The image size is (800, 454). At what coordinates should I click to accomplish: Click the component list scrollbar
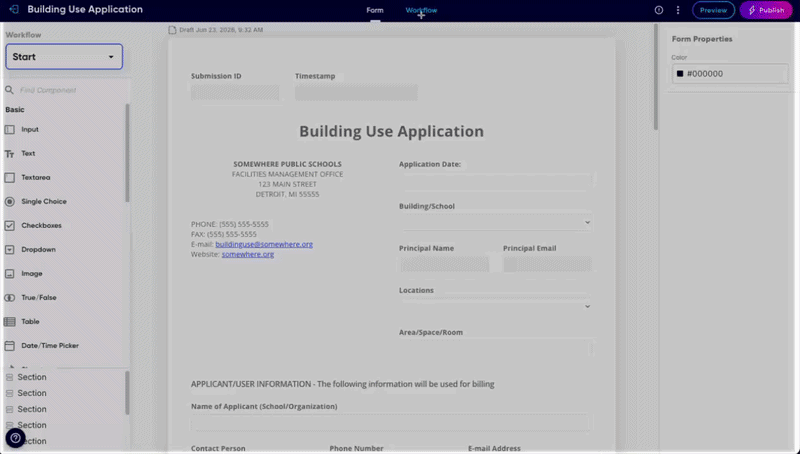127,153
